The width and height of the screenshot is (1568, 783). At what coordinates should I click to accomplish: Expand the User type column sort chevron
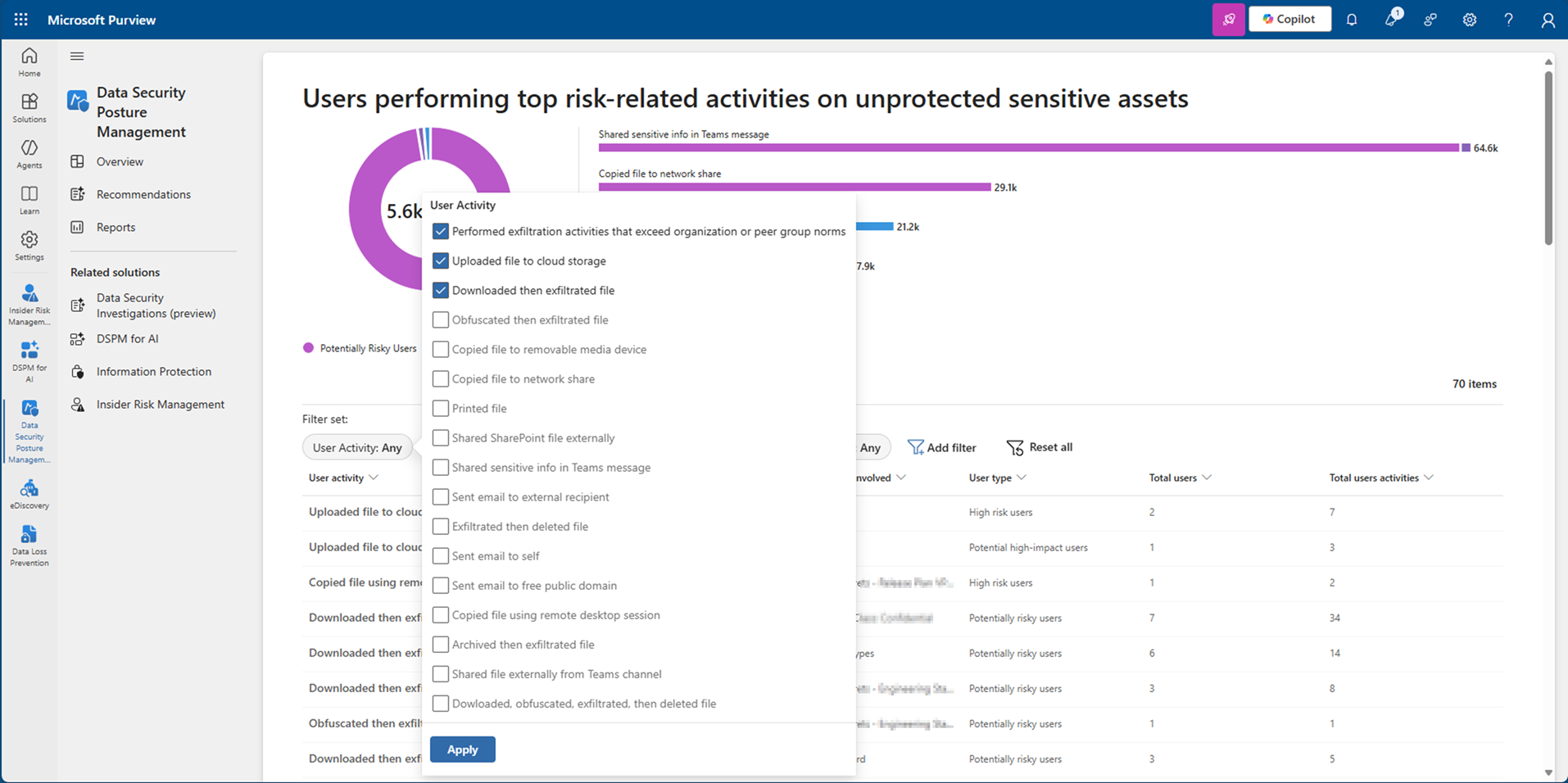[1022, 477]
